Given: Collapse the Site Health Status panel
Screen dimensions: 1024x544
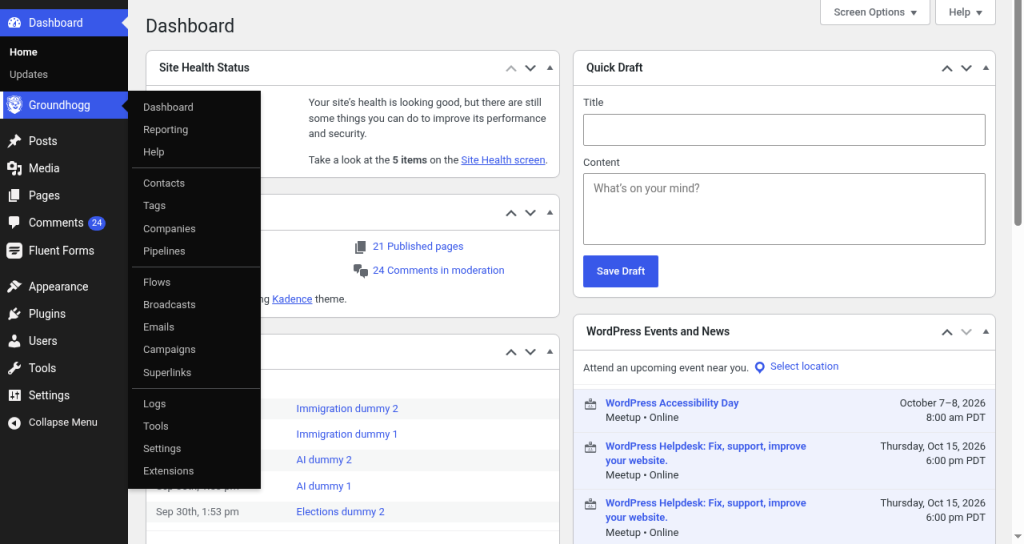Looking at the screenshot, I should pyautogui.click(x=550, y=68).
